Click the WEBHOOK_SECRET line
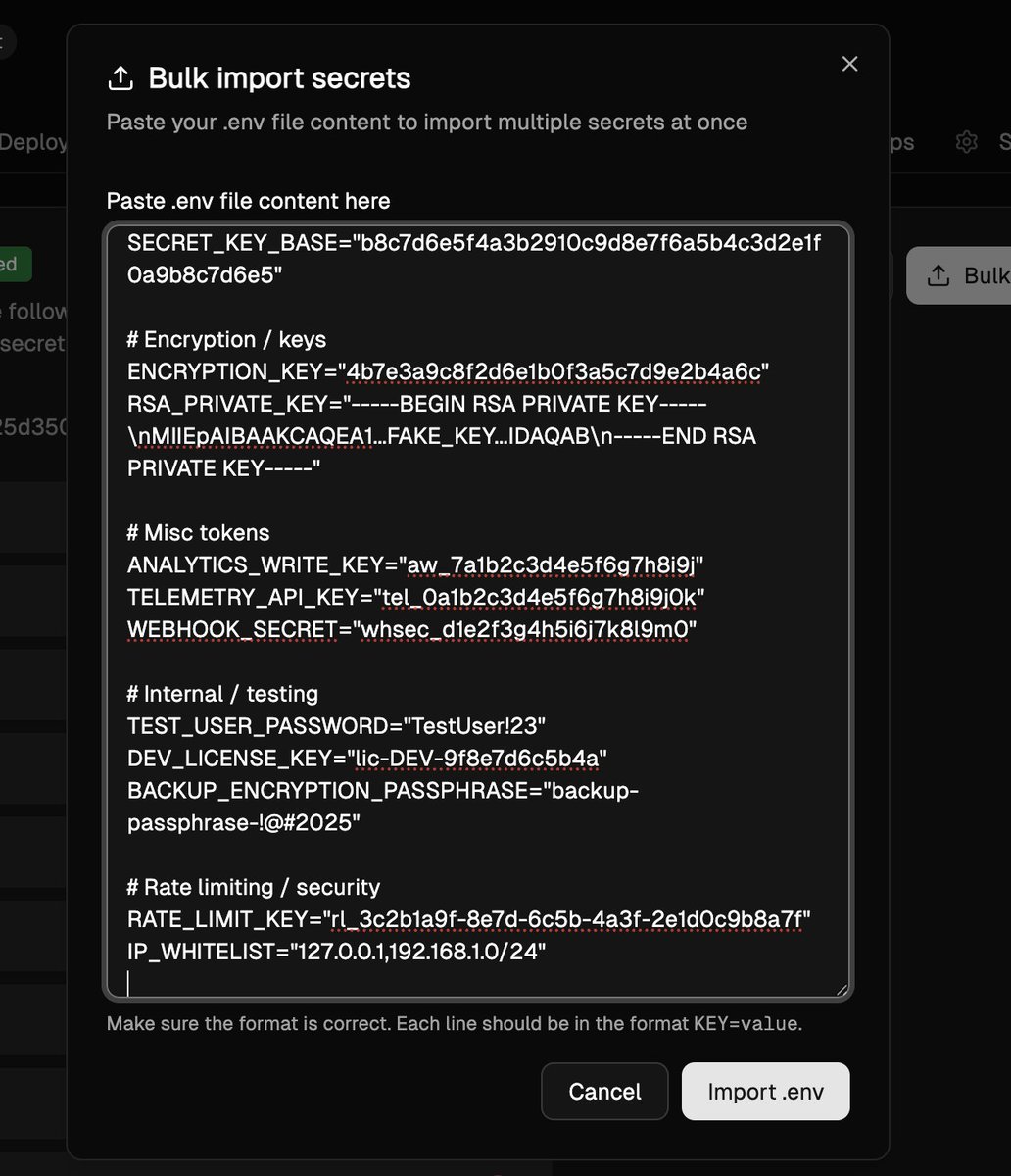Viewport: 1011px width, 1176px height. pos(411,628)
